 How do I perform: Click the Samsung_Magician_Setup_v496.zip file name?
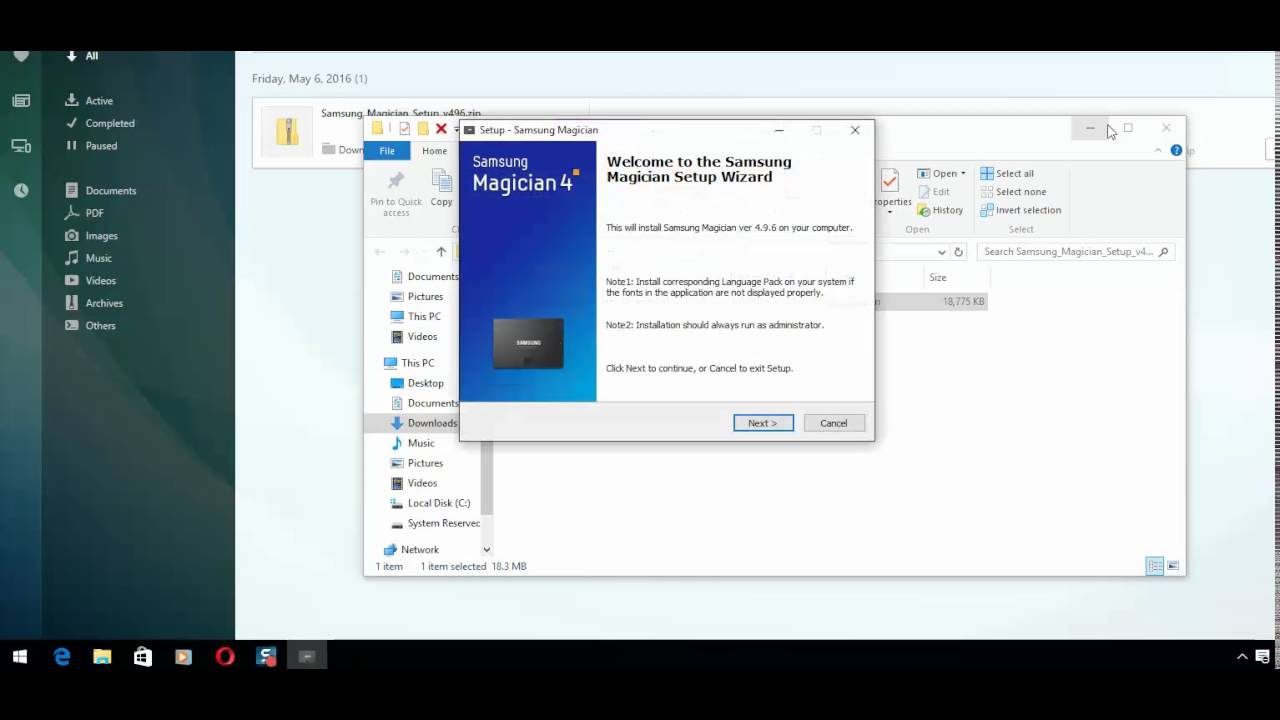(x=401, y=114)
